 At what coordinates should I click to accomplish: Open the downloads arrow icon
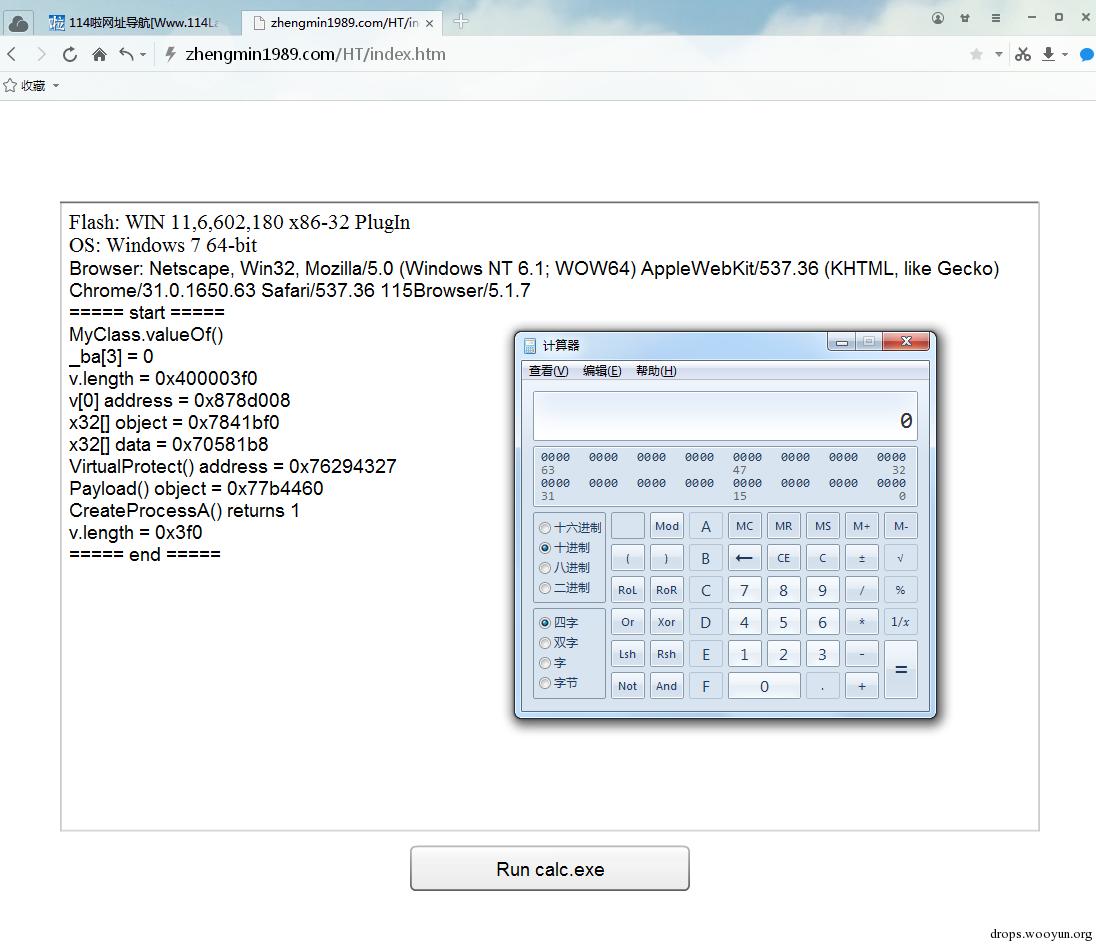coord(1048,54)
